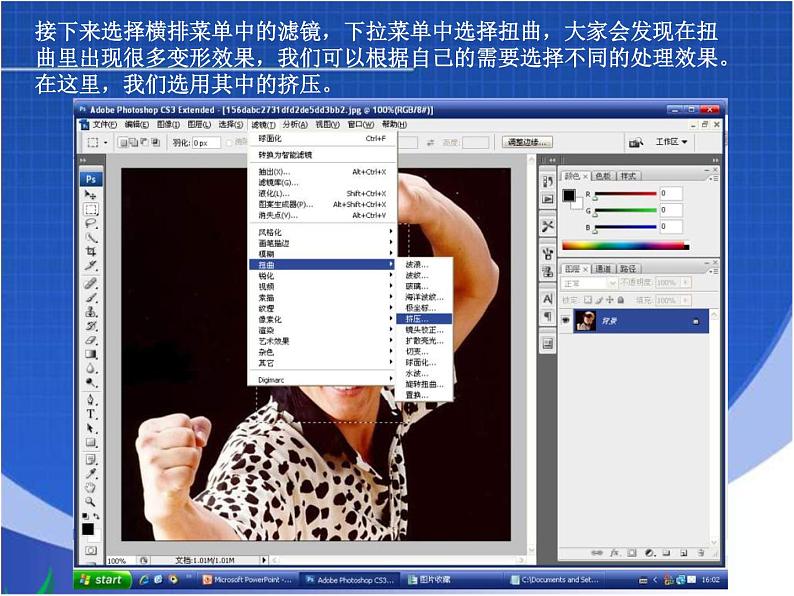Open the blend mode 正常 dropdown

pos(589,283)
